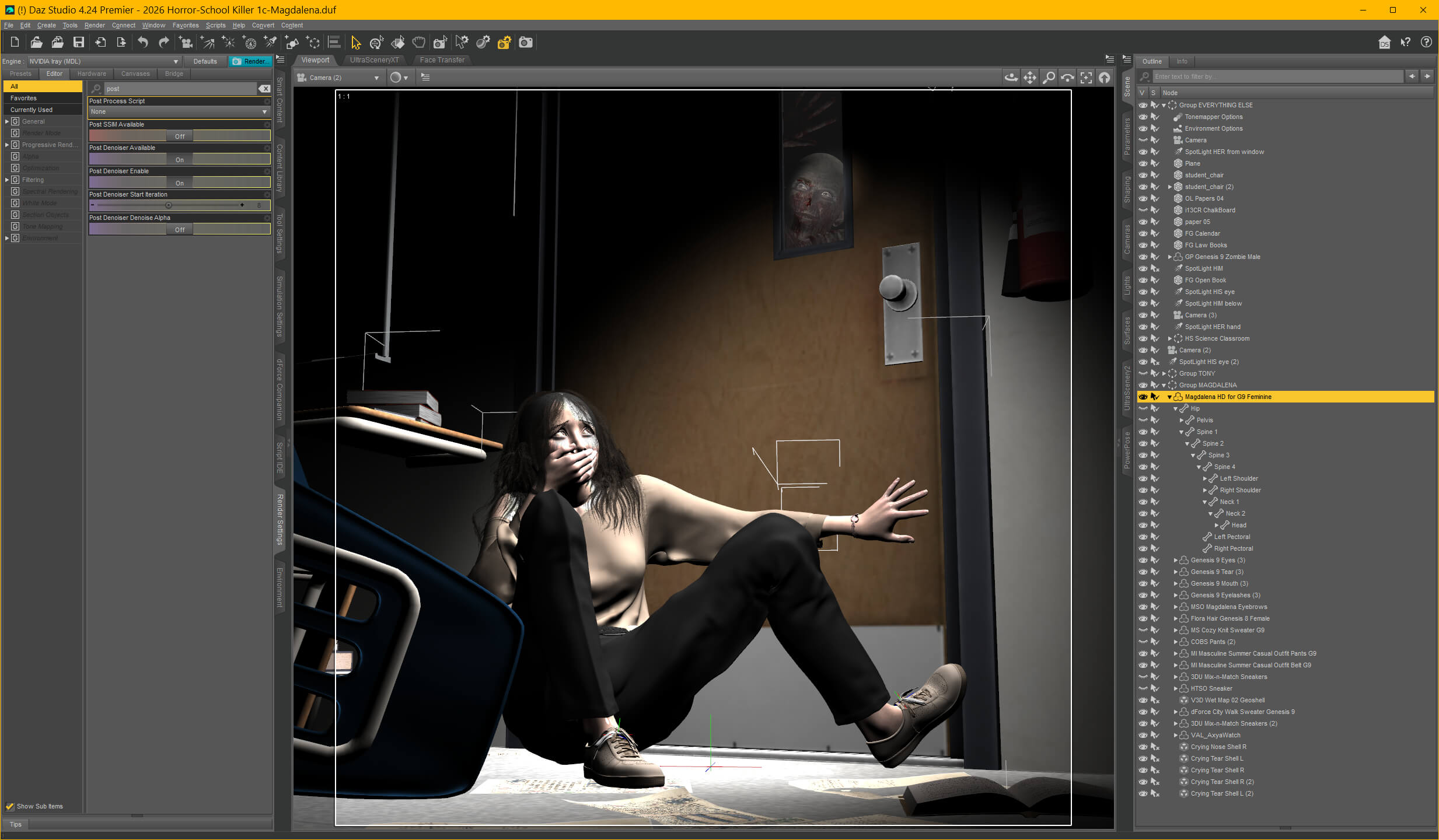Screen dimensions: 1439x840
Task: Clear the post search filter
Action: click(264, 89)
